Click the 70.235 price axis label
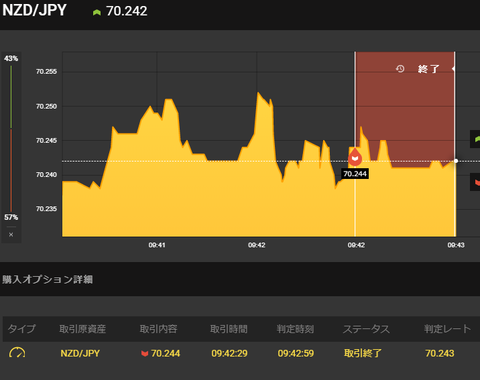This screenshot has width=480, height=380. (46, 209)
